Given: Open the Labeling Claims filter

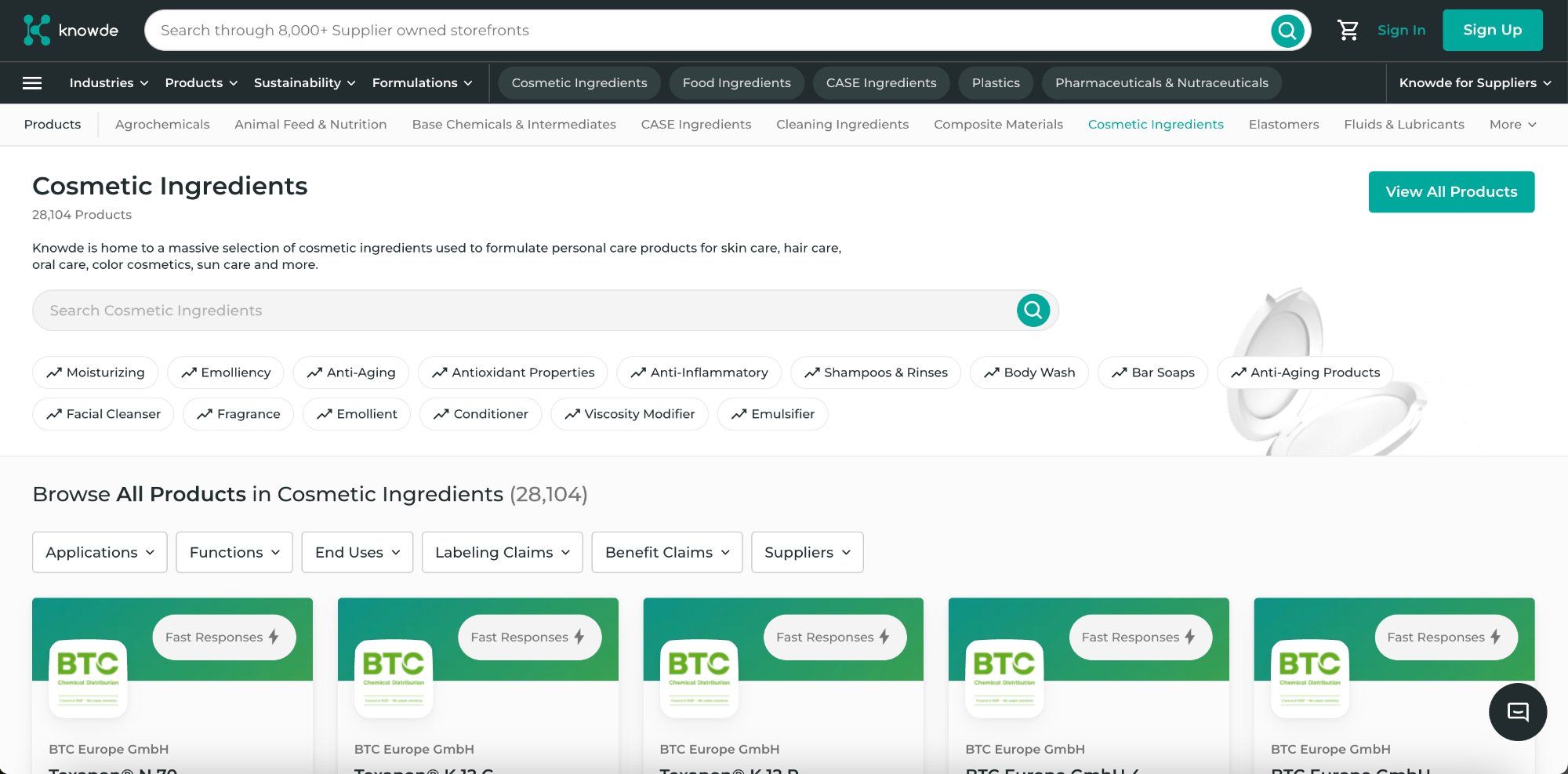Looking at the screenshot, I should click(502, 552).
